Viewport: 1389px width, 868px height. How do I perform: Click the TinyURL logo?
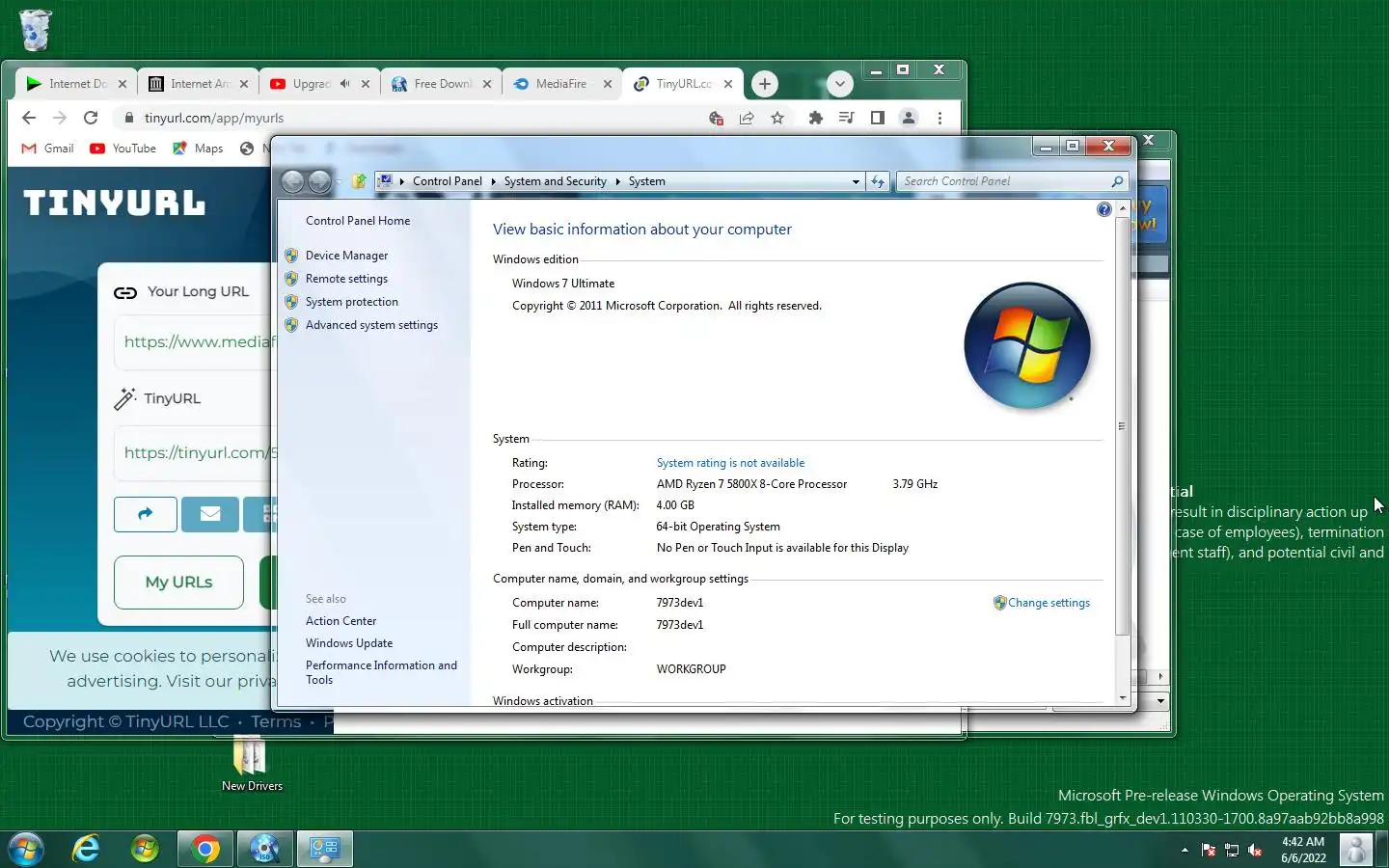coord(115,203)
